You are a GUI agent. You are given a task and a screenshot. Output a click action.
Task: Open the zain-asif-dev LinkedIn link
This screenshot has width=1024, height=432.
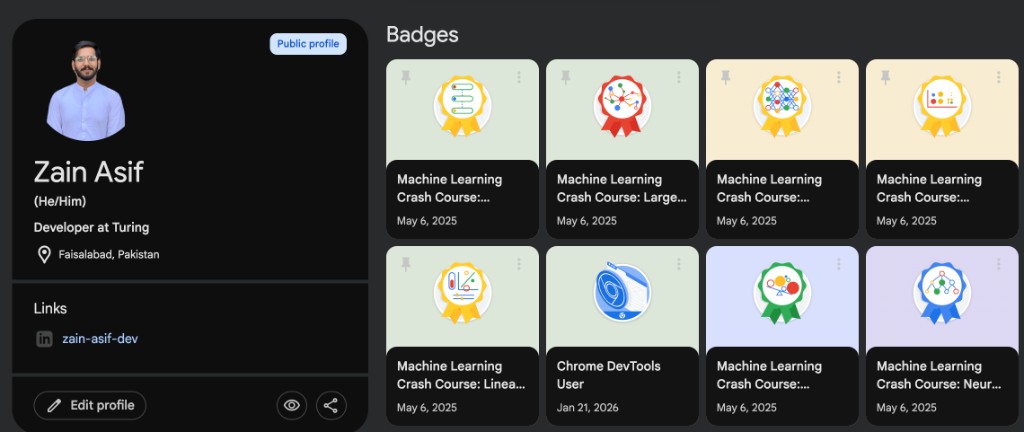(100, 339)
